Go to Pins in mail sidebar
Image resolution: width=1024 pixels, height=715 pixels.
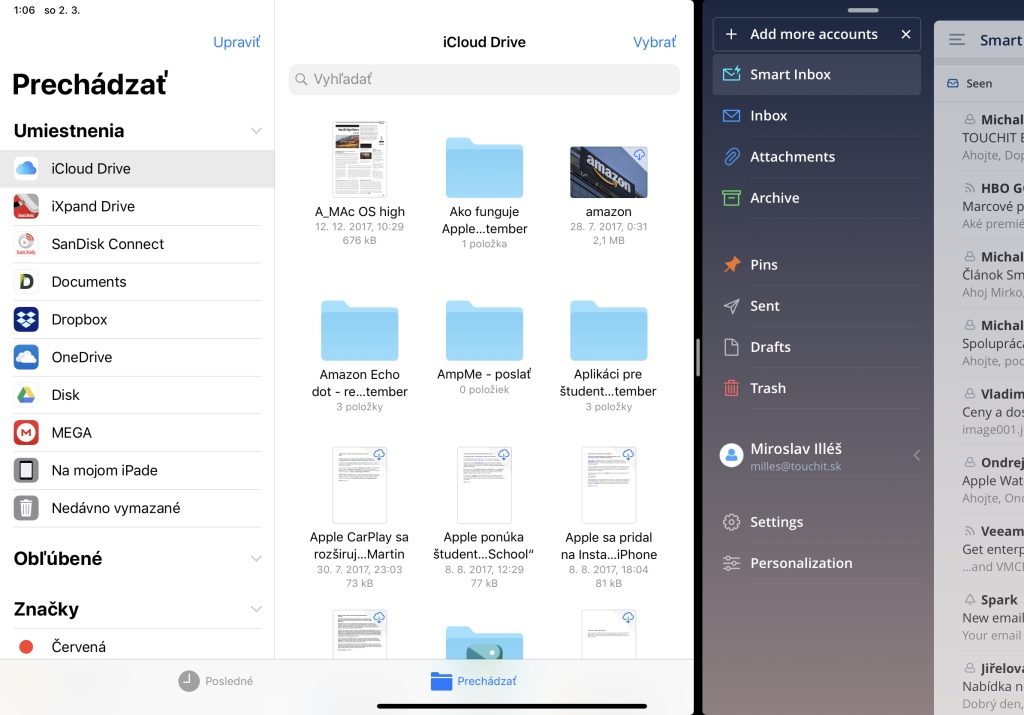(763, 265)
